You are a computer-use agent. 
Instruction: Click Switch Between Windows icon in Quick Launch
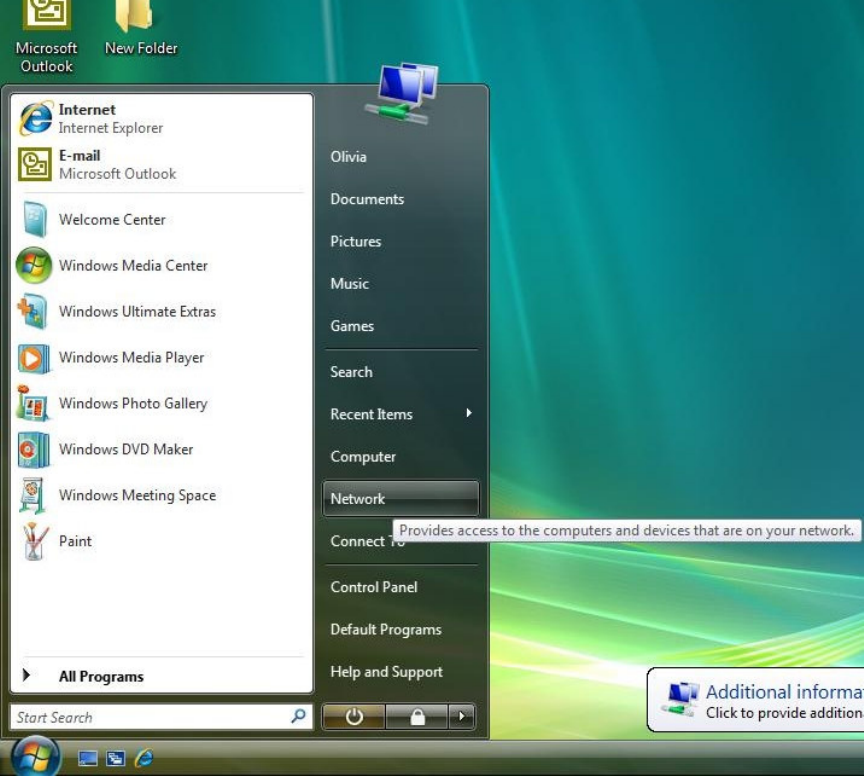click(116, 759)
